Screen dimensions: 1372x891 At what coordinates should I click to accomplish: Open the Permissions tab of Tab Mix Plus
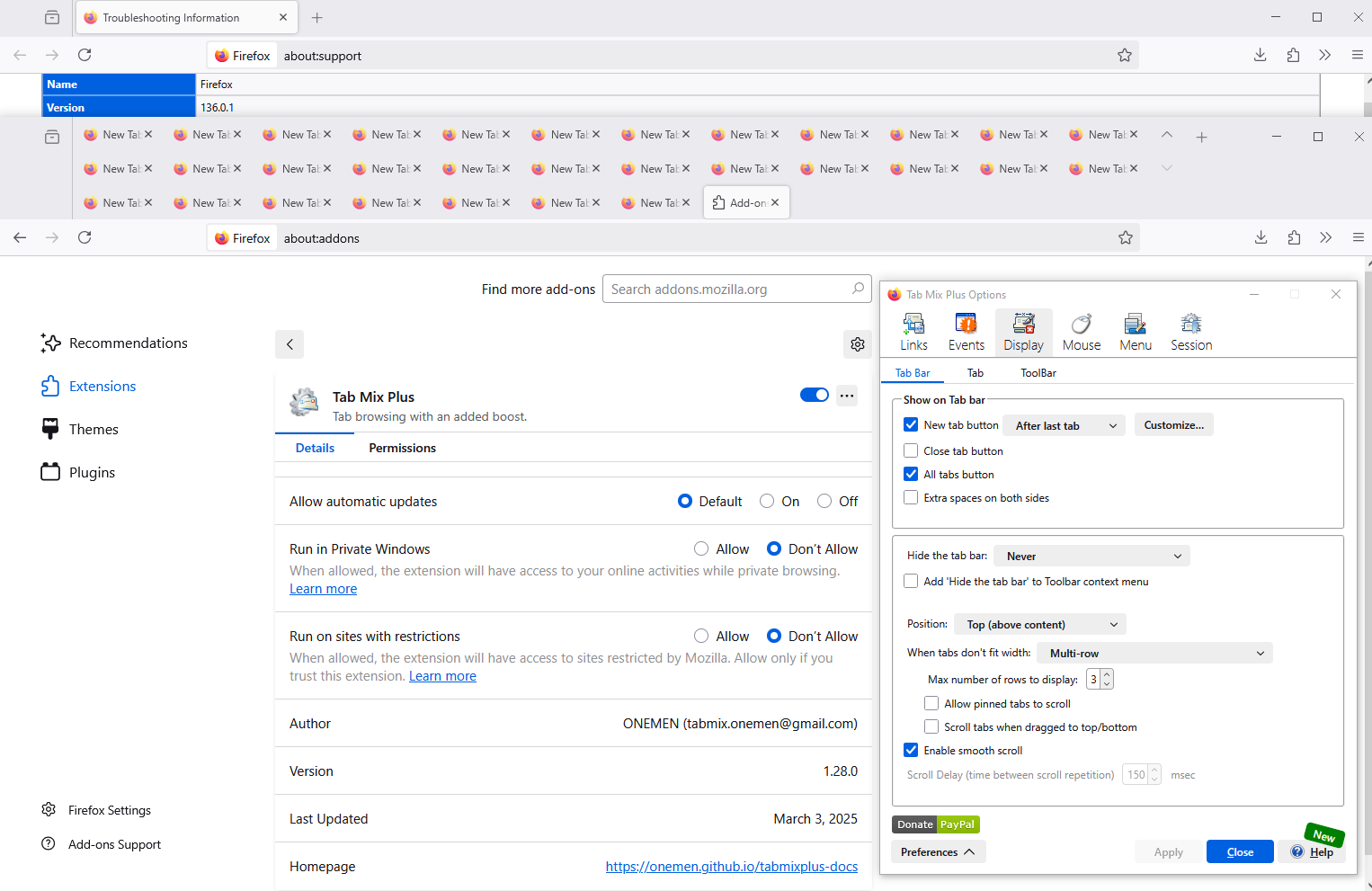(403, 448)
